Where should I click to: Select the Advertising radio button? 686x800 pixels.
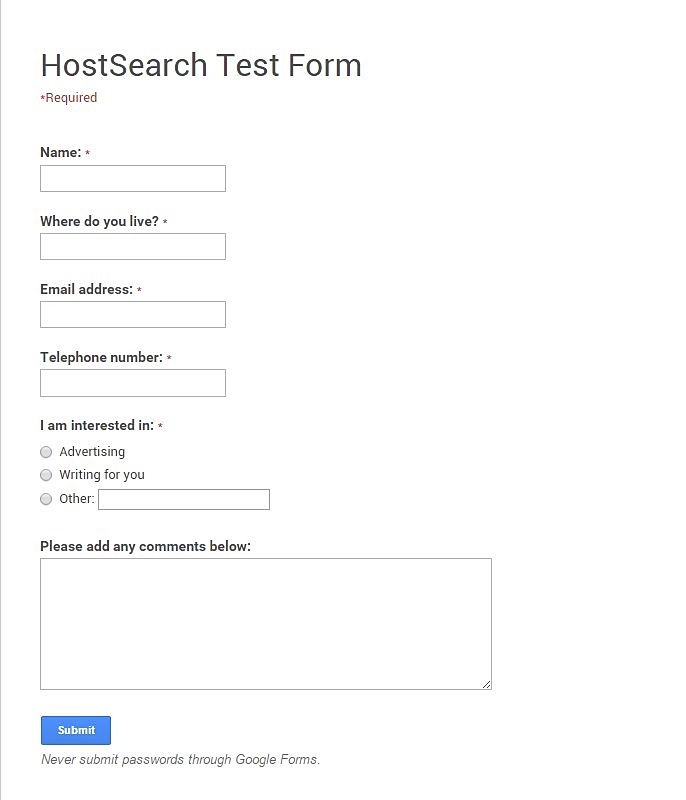46,452
